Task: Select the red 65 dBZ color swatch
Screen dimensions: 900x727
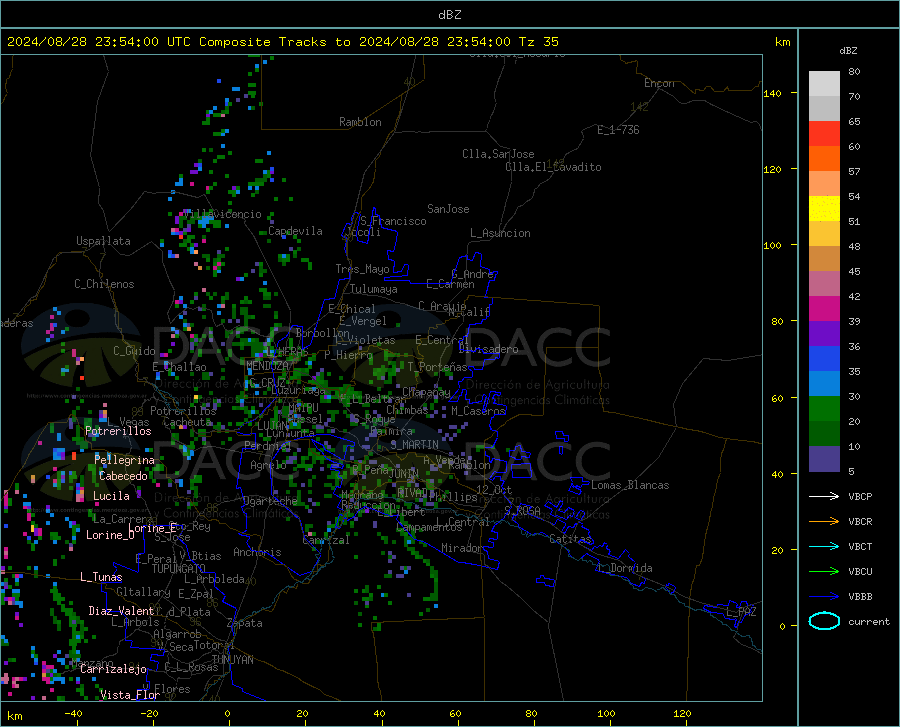Action: (824, 134)
